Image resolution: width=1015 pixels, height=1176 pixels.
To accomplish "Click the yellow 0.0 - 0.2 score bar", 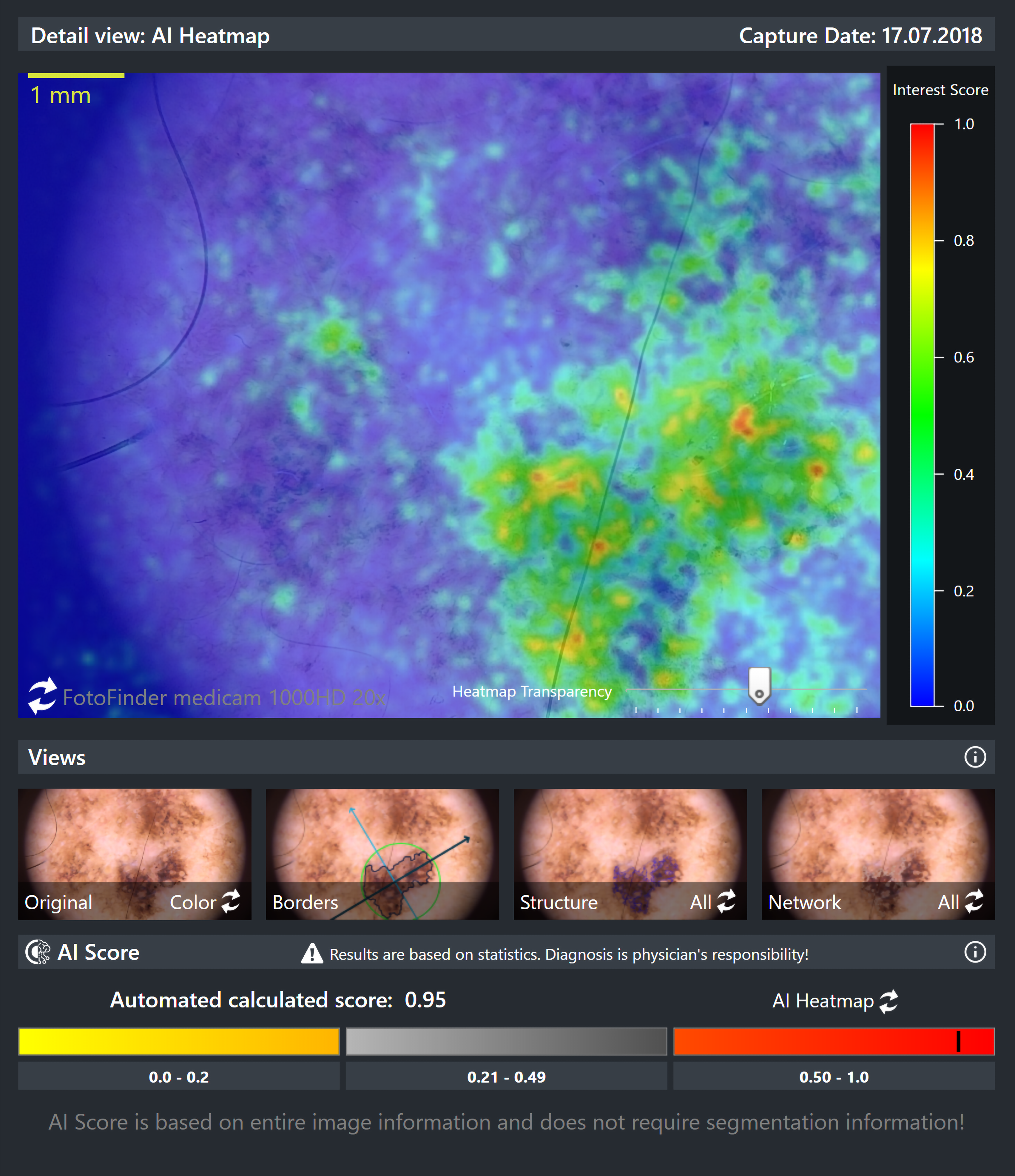I will [x=179, y=1041].
